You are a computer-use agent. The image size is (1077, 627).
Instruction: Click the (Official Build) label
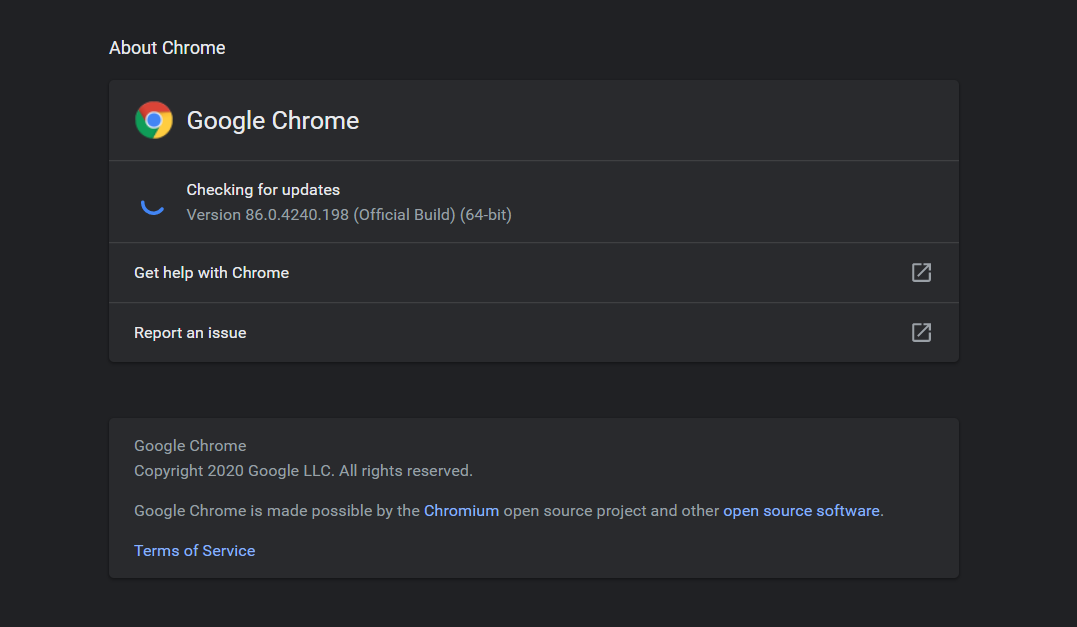coord(405,215)
